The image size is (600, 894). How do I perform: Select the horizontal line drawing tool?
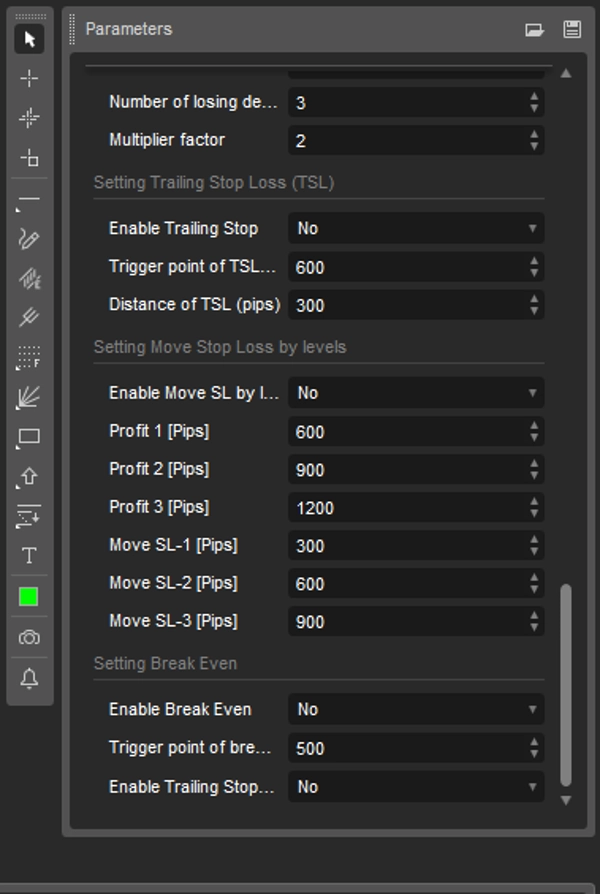[x=29, y=200]
